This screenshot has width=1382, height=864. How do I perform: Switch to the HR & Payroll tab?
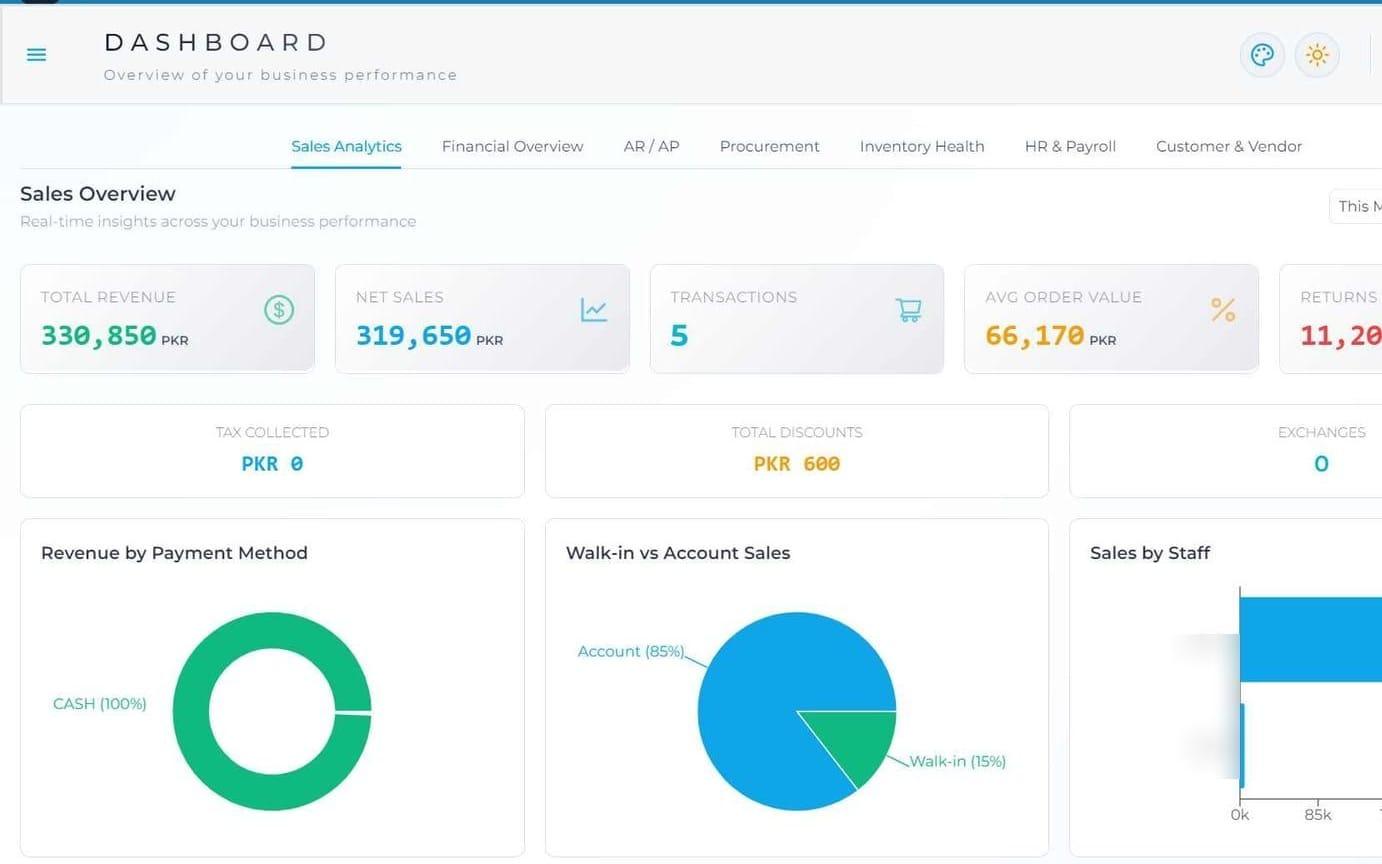pos(1070,146)
